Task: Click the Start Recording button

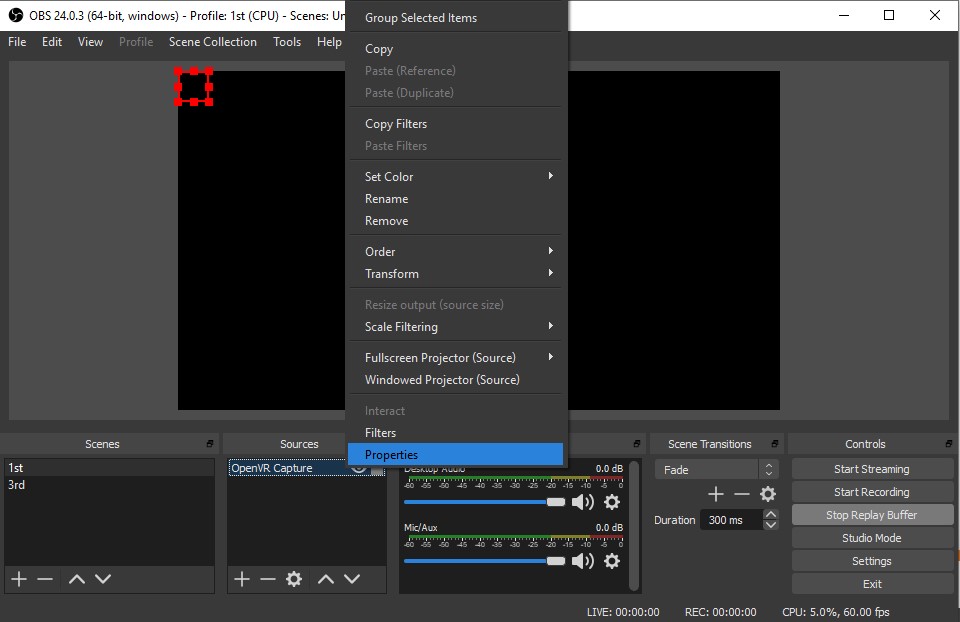Action: pos(871,492)
